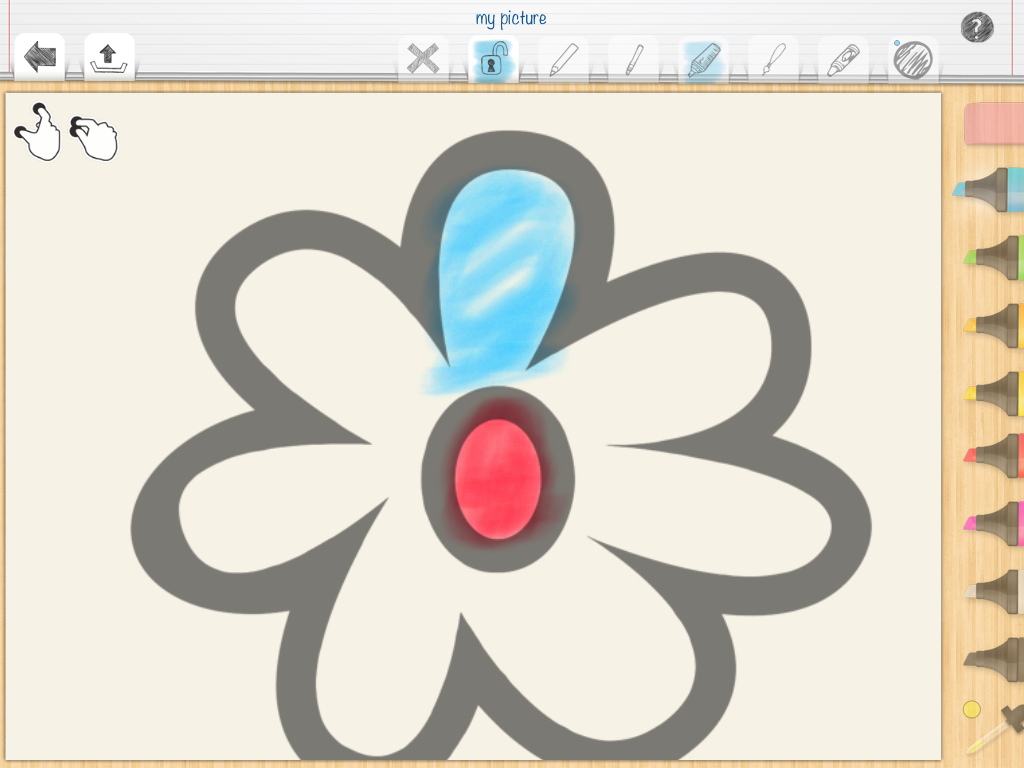Select the paintbrush tool
The height and width of the screenshot is (768, 1024).
[773, 60]
